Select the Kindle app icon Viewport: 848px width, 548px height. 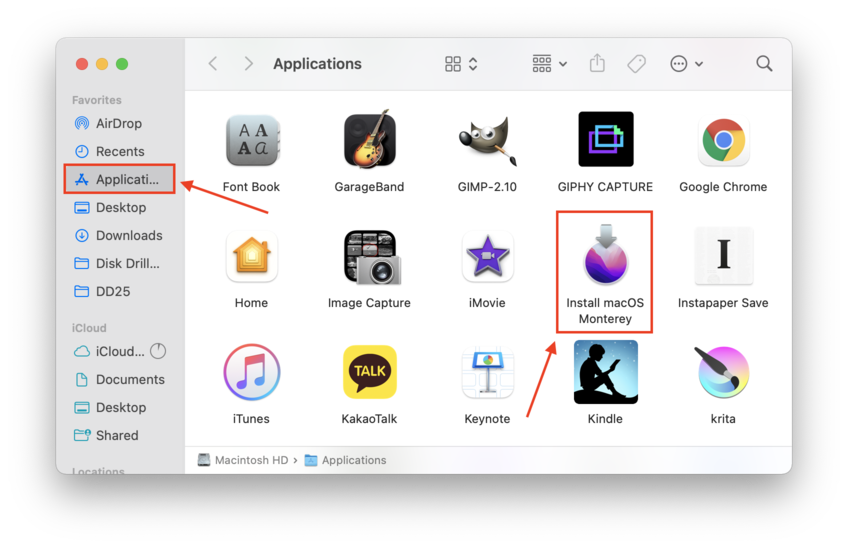click(605, 372)
